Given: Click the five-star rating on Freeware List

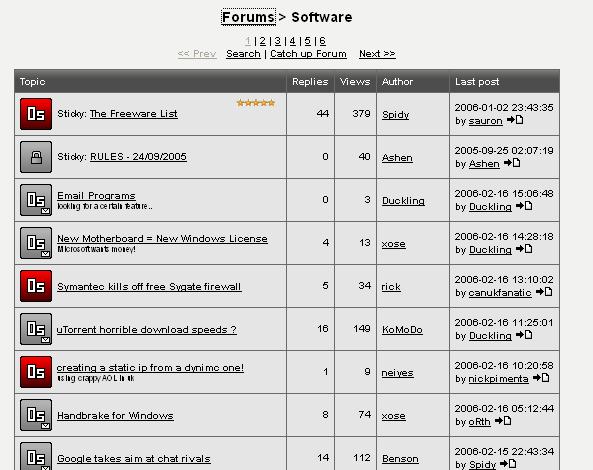Looking at the screenshot, I should click(x=256, y=103).
